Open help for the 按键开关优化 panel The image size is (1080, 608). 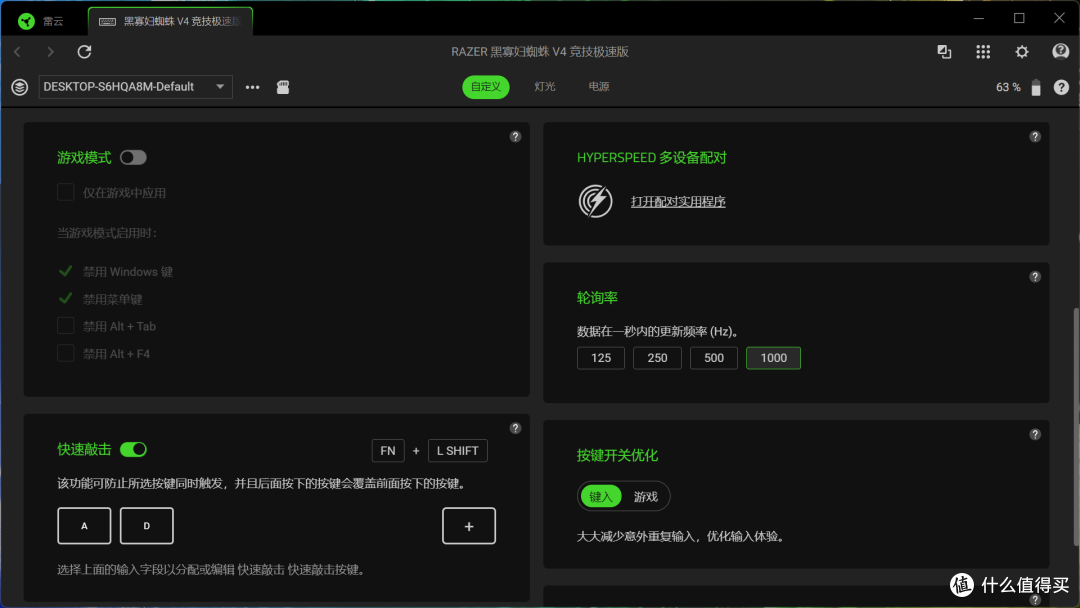(1035, 434)
